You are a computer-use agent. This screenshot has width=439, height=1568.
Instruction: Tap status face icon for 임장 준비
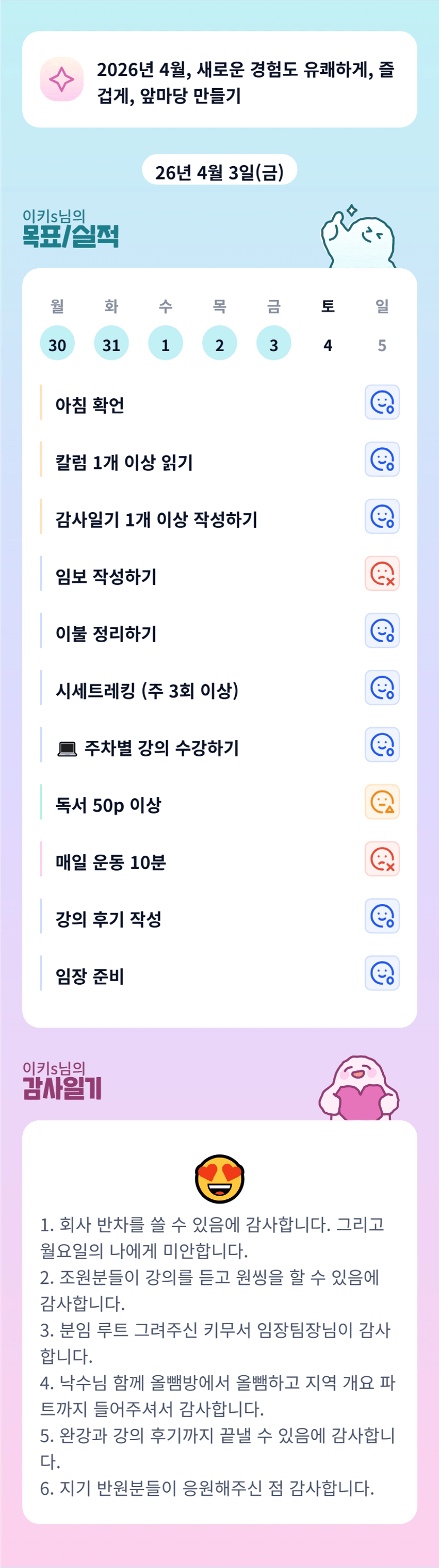[x=382, y=973]
